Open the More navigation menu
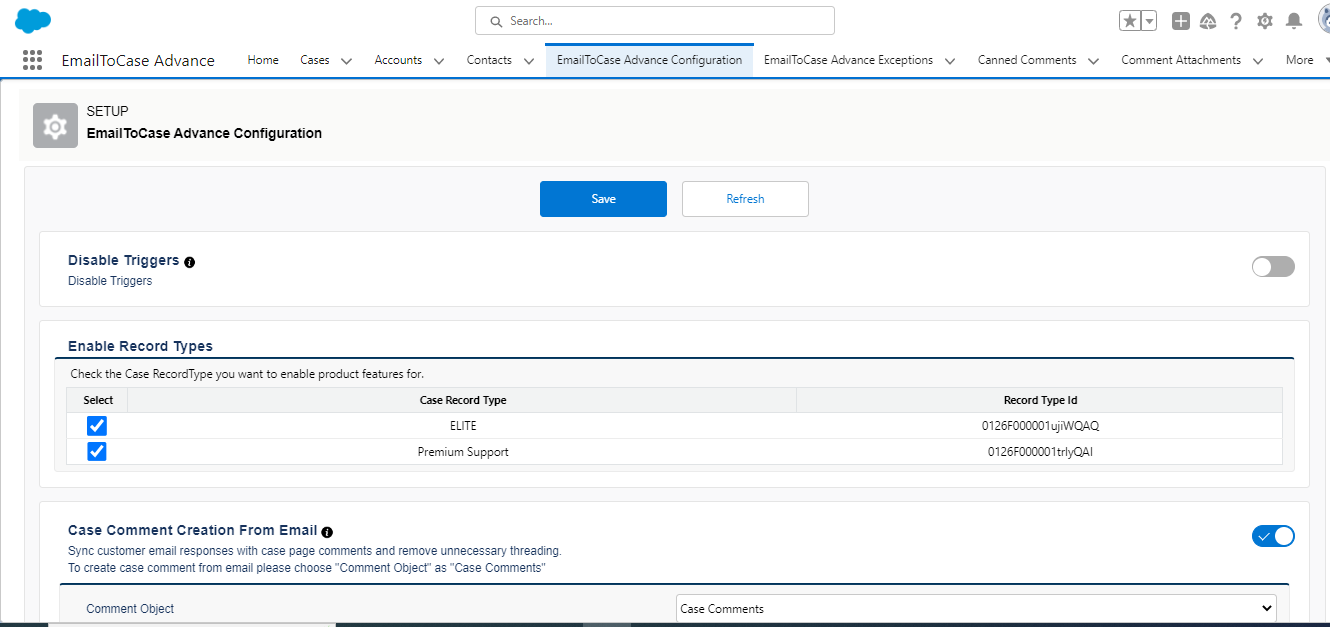The height and width of the screenshot is (627, 1330). [x=1306, y=60]
